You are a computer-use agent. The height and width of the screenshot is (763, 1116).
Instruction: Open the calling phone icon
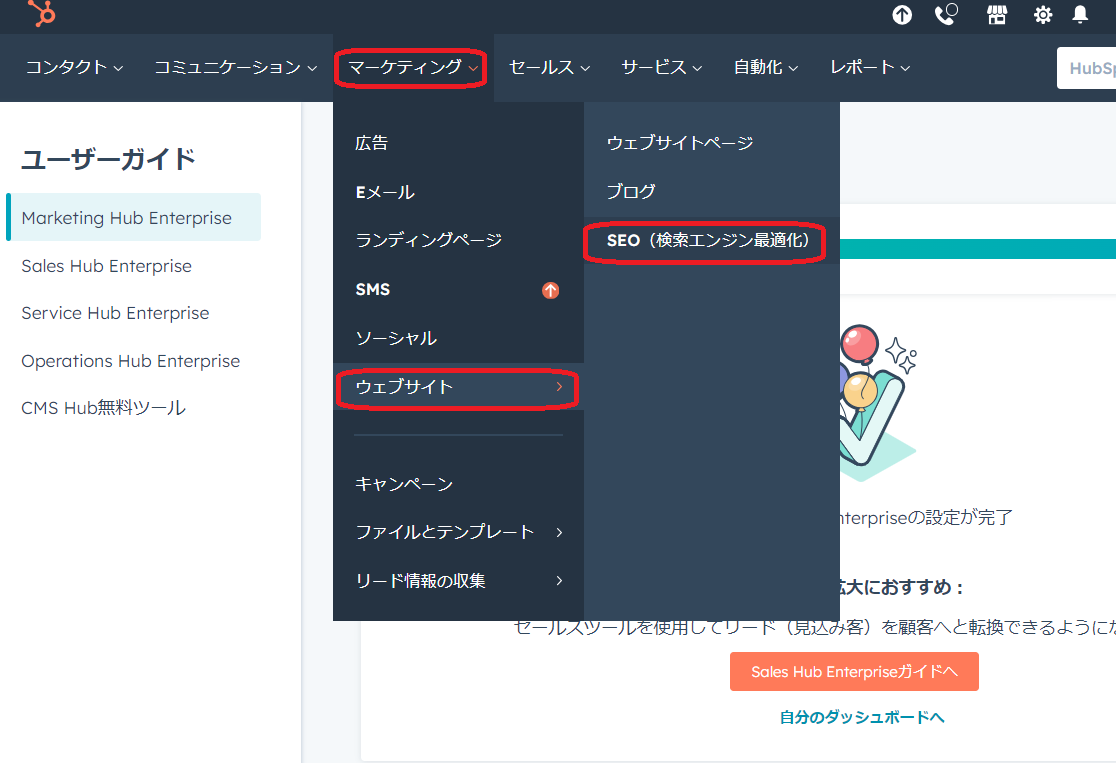pyautogui.click(x=946, y=14)
